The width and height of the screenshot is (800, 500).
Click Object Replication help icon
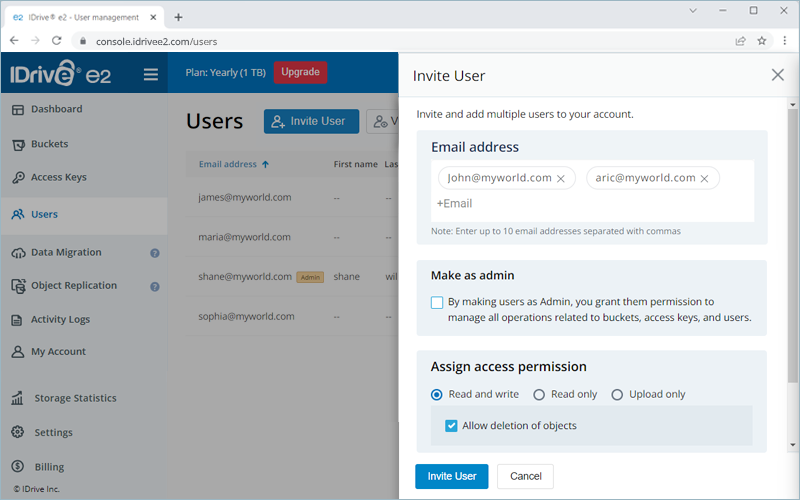click(x=155, y=286)
